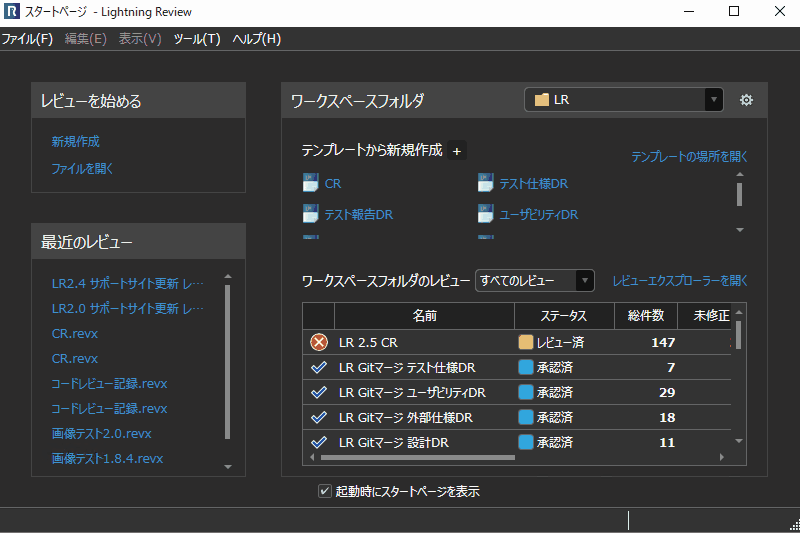Open recent review LR2.0 サポートサイト更新
Screen dimensions: 800x533
click(128, 309)
